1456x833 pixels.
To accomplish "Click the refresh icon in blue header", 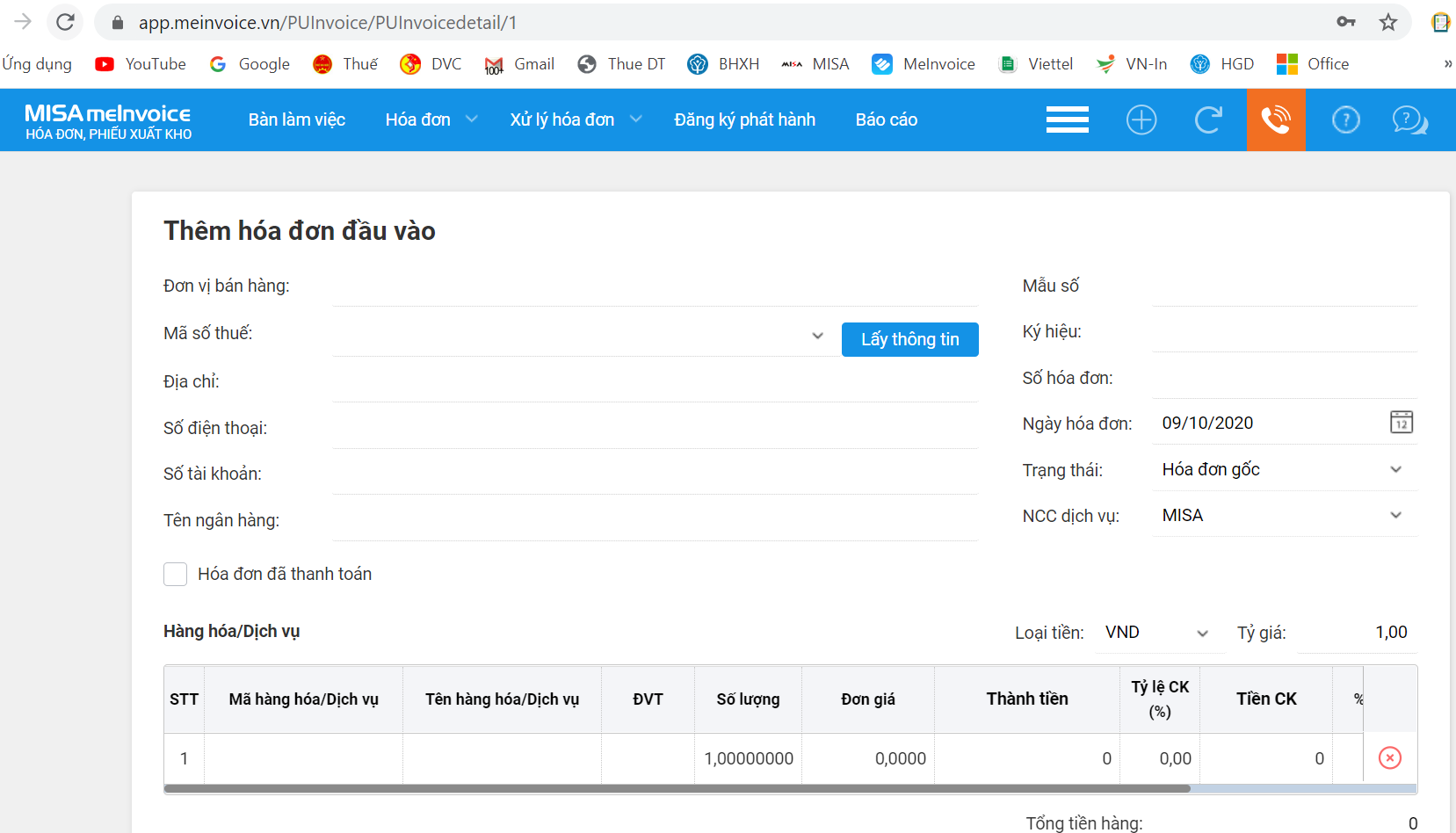I will coord(1208,120).
